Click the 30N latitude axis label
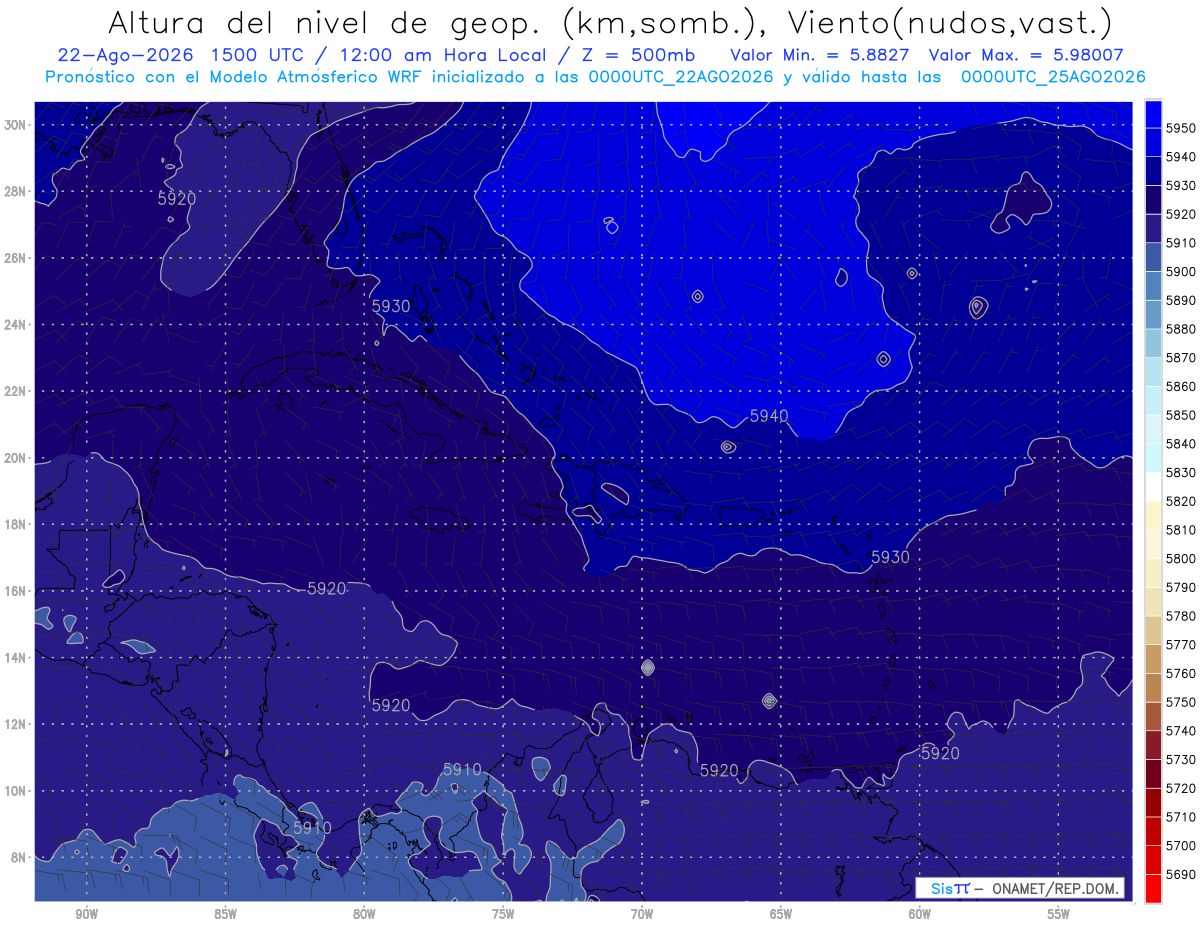1200x927 pixels. 15,125
